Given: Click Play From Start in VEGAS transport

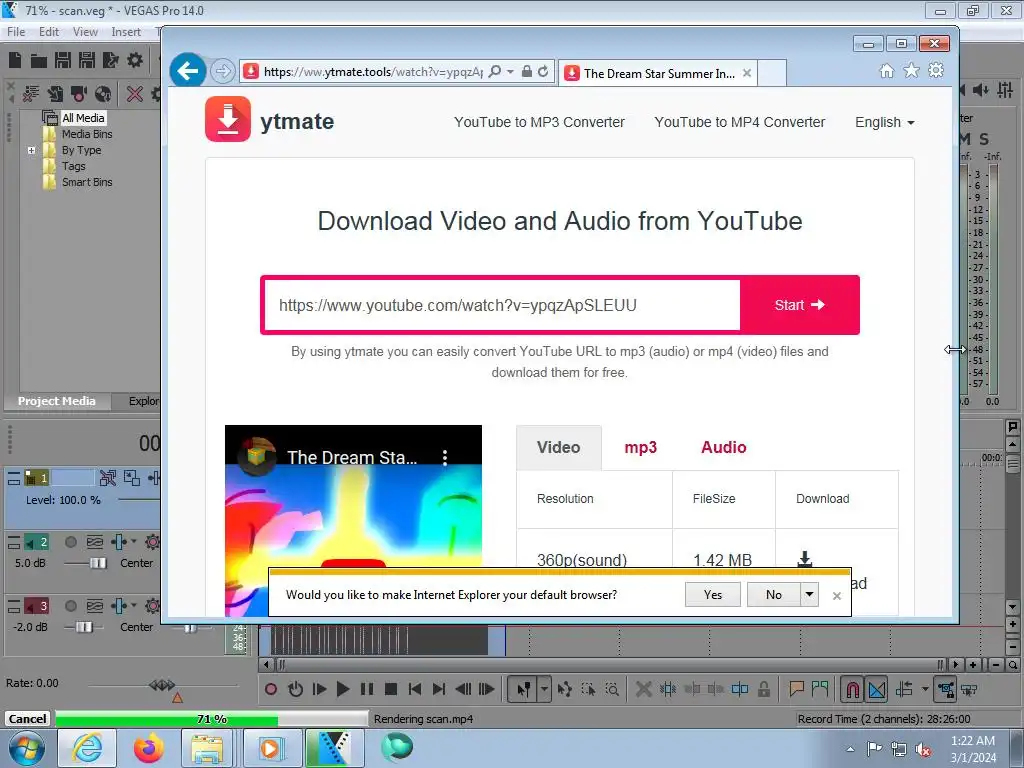Looking at the screenshot, I should (x=319, y=689).
